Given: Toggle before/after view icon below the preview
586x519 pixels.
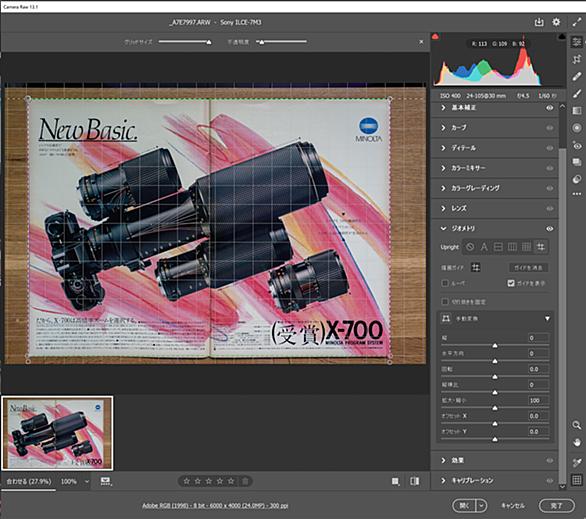Looking at the screenshot, I should [414, 481].
